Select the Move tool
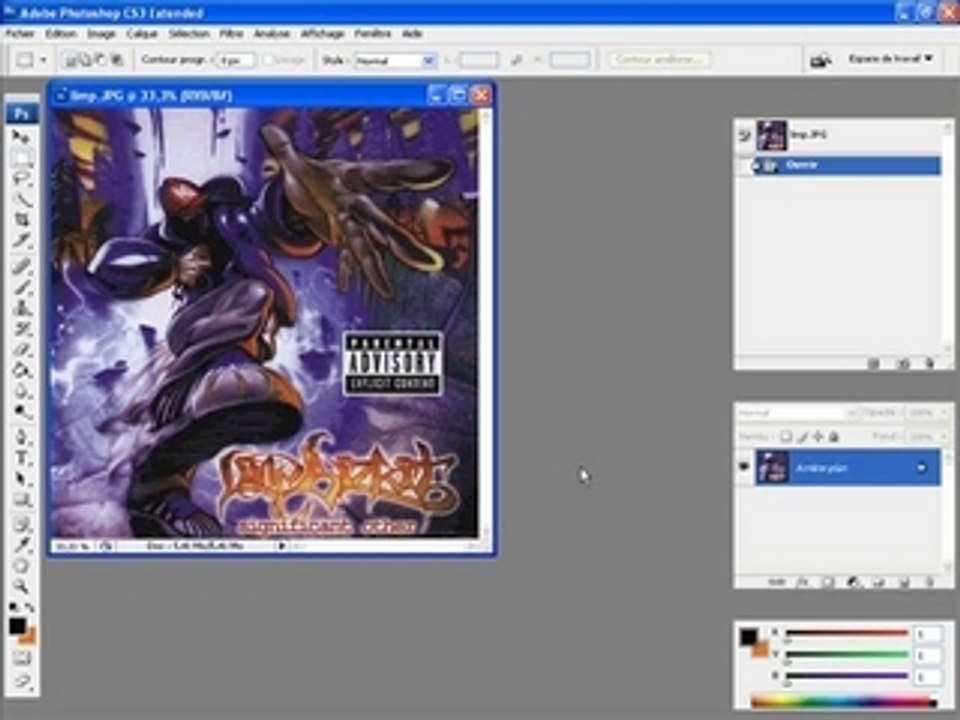Image resolution: width=960 pixels, height=720 pixels. (22, 138)
